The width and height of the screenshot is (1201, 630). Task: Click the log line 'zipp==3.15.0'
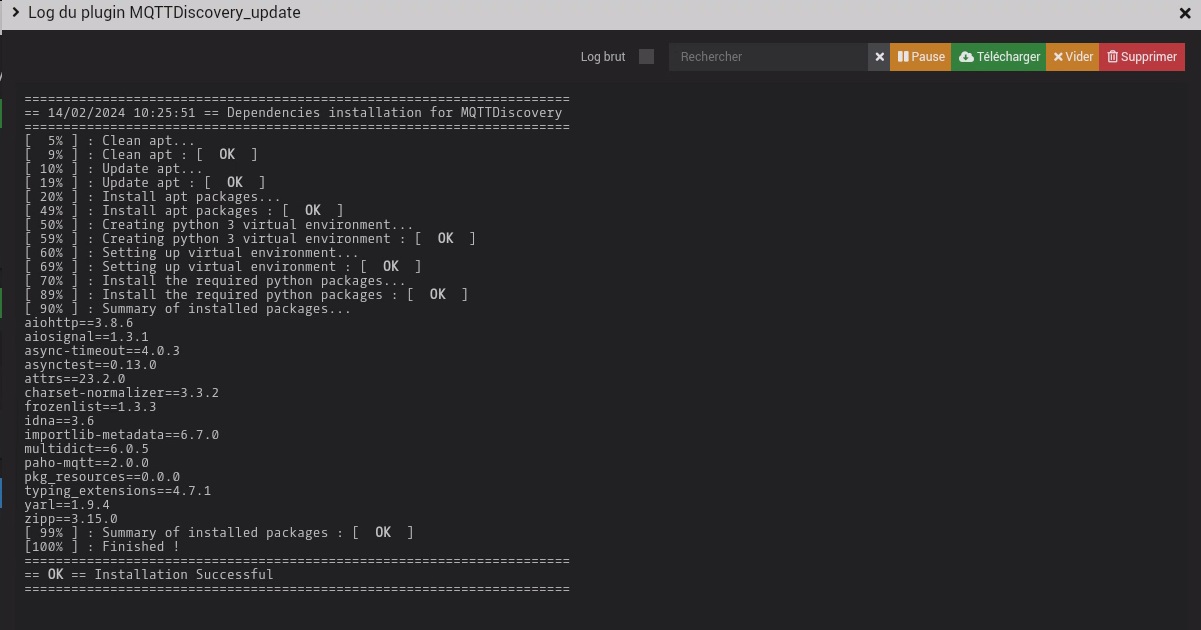click(71, 519)
